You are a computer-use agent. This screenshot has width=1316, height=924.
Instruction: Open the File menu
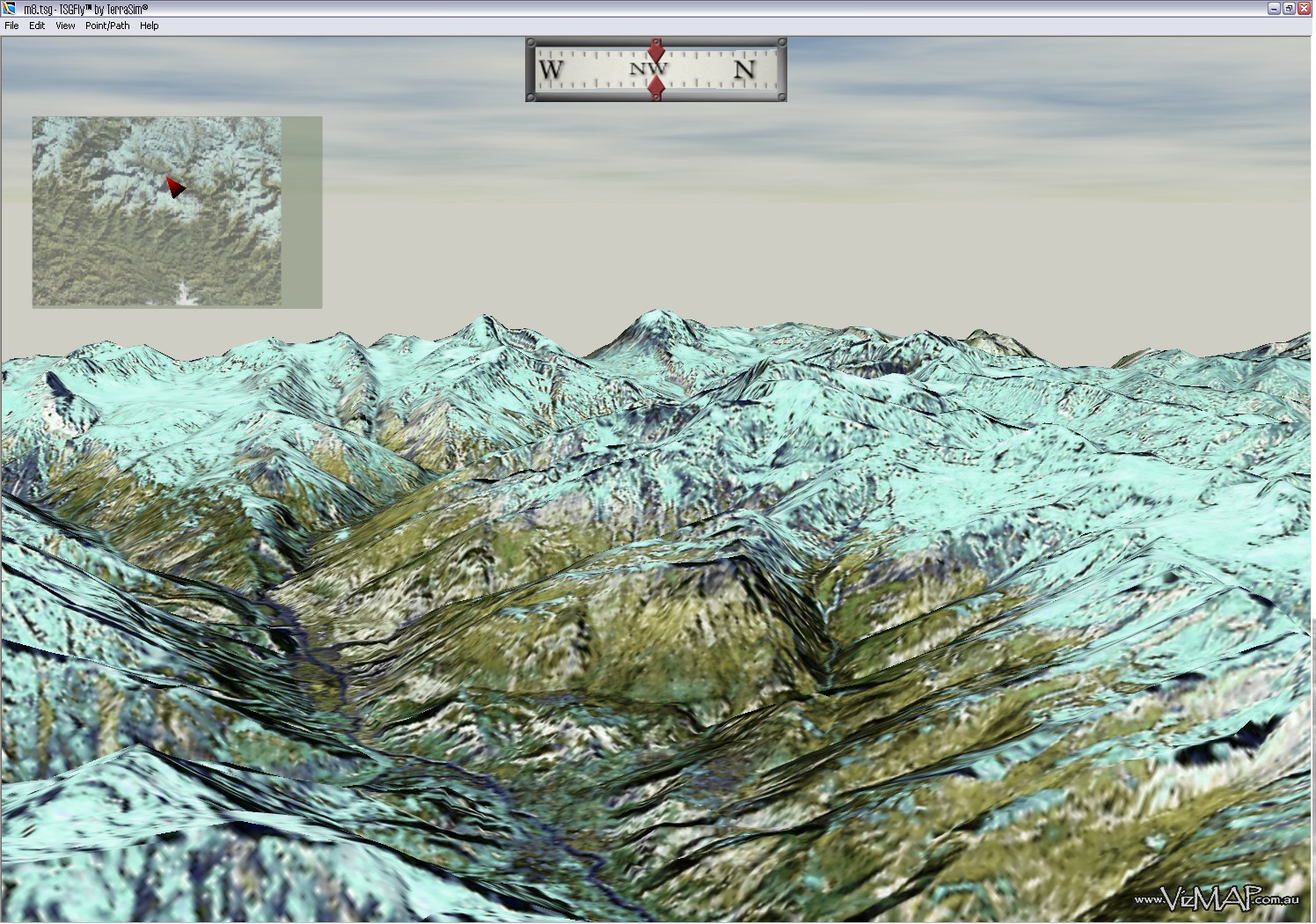pos(11,26)
